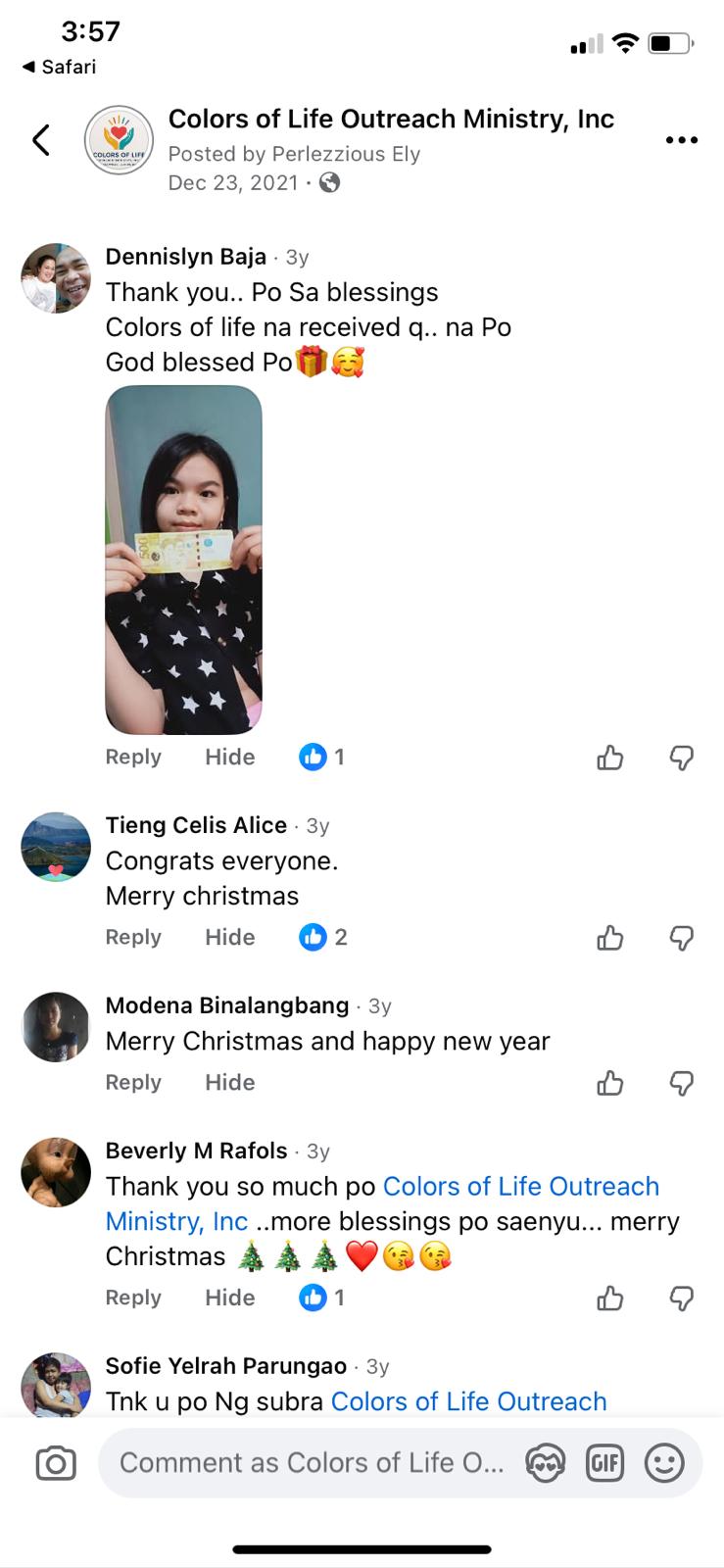Return to Safari via status bar
This screenshot has height=1568, width=724.
(59, 67)
